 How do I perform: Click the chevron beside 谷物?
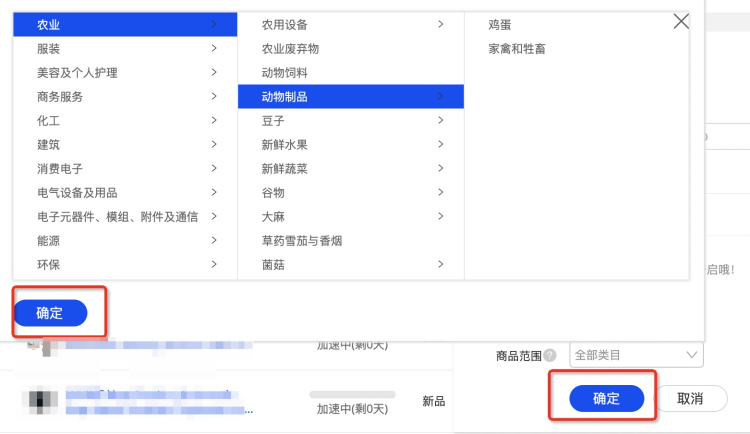(x=440, y=192)
